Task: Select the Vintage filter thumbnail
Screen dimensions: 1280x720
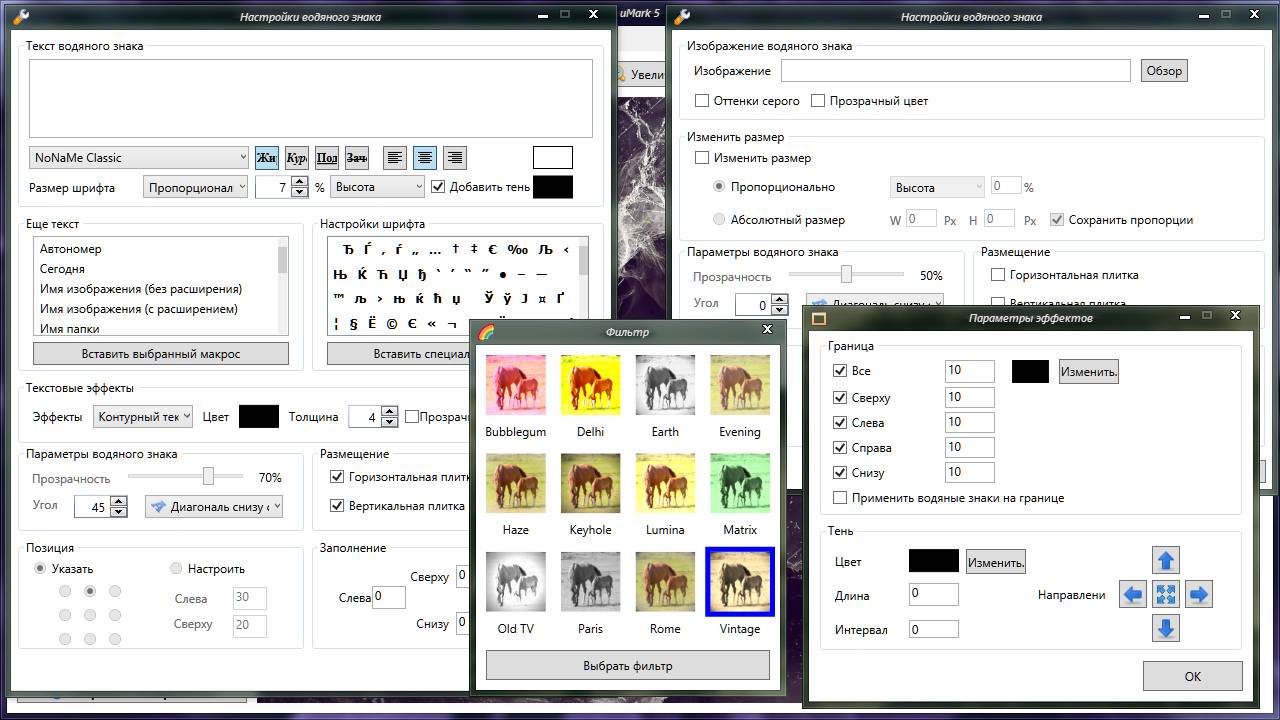Action: pyautogui.click(x=740, y=582)
